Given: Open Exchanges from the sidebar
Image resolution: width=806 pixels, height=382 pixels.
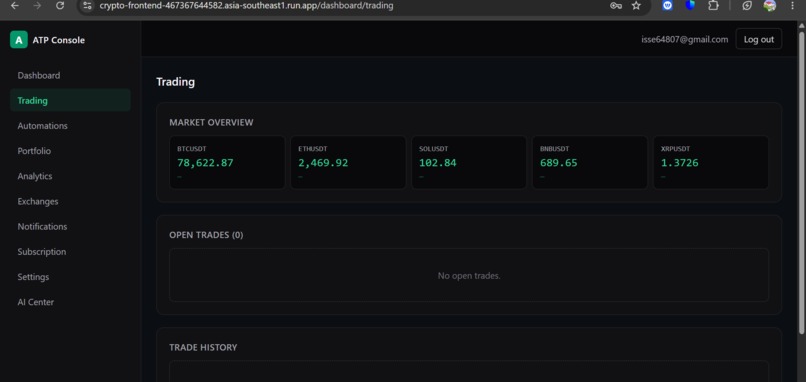Looking at the screenshot, I should click(x=70, y=202).
